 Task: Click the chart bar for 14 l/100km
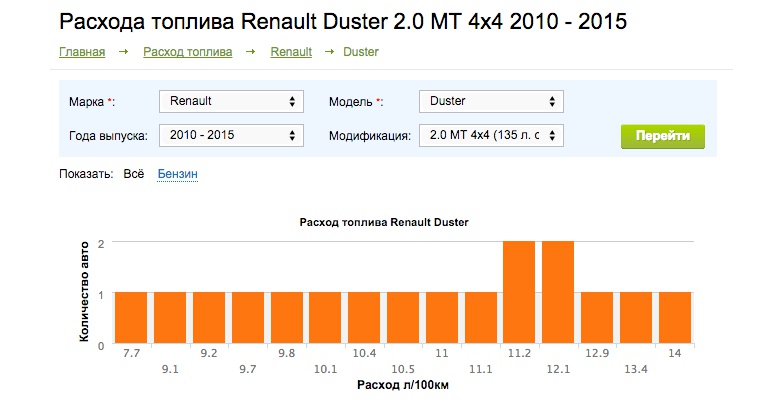tap(675, 318)
